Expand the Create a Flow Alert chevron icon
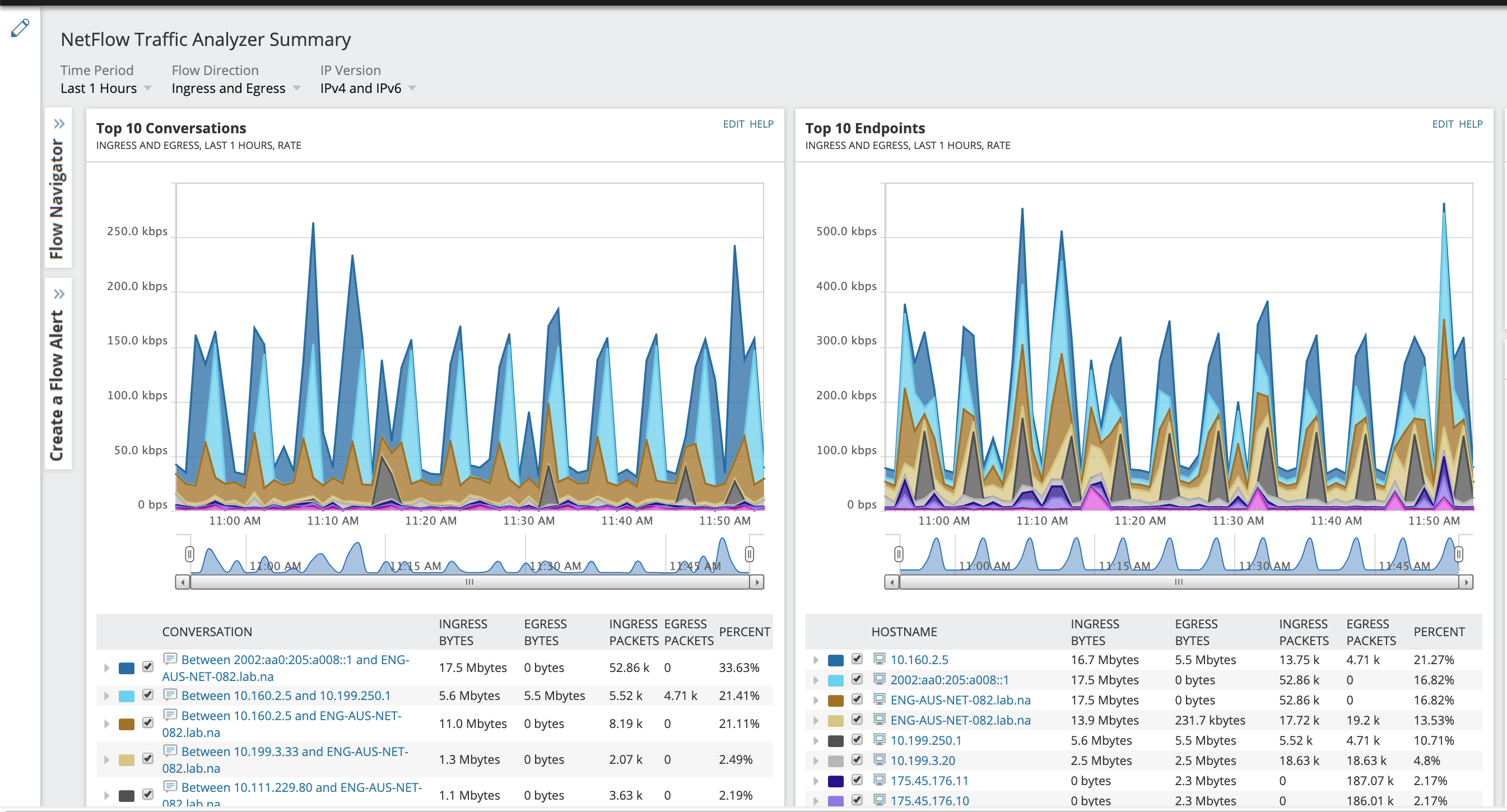 [x=59, y=294]
